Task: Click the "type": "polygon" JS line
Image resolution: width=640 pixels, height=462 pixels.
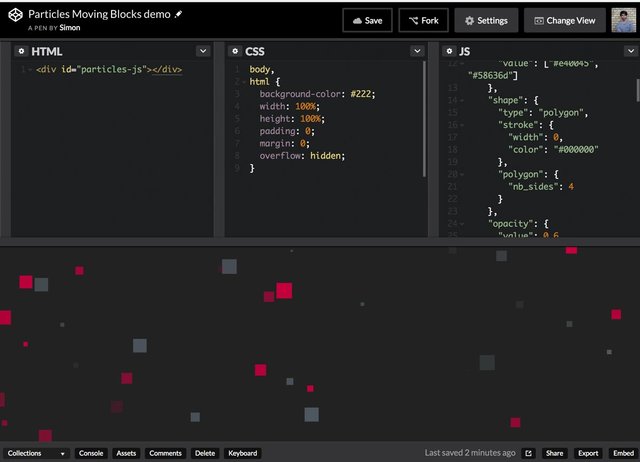Action: [543, 113]
